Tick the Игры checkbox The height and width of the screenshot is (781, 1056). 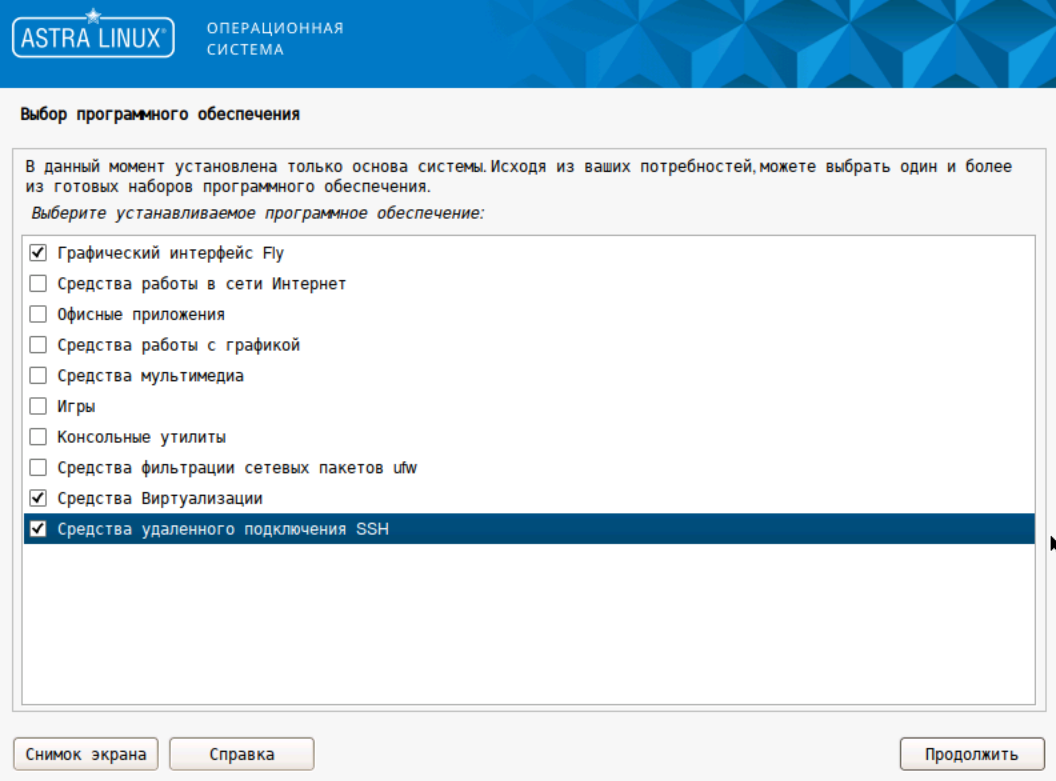(38, 407)
